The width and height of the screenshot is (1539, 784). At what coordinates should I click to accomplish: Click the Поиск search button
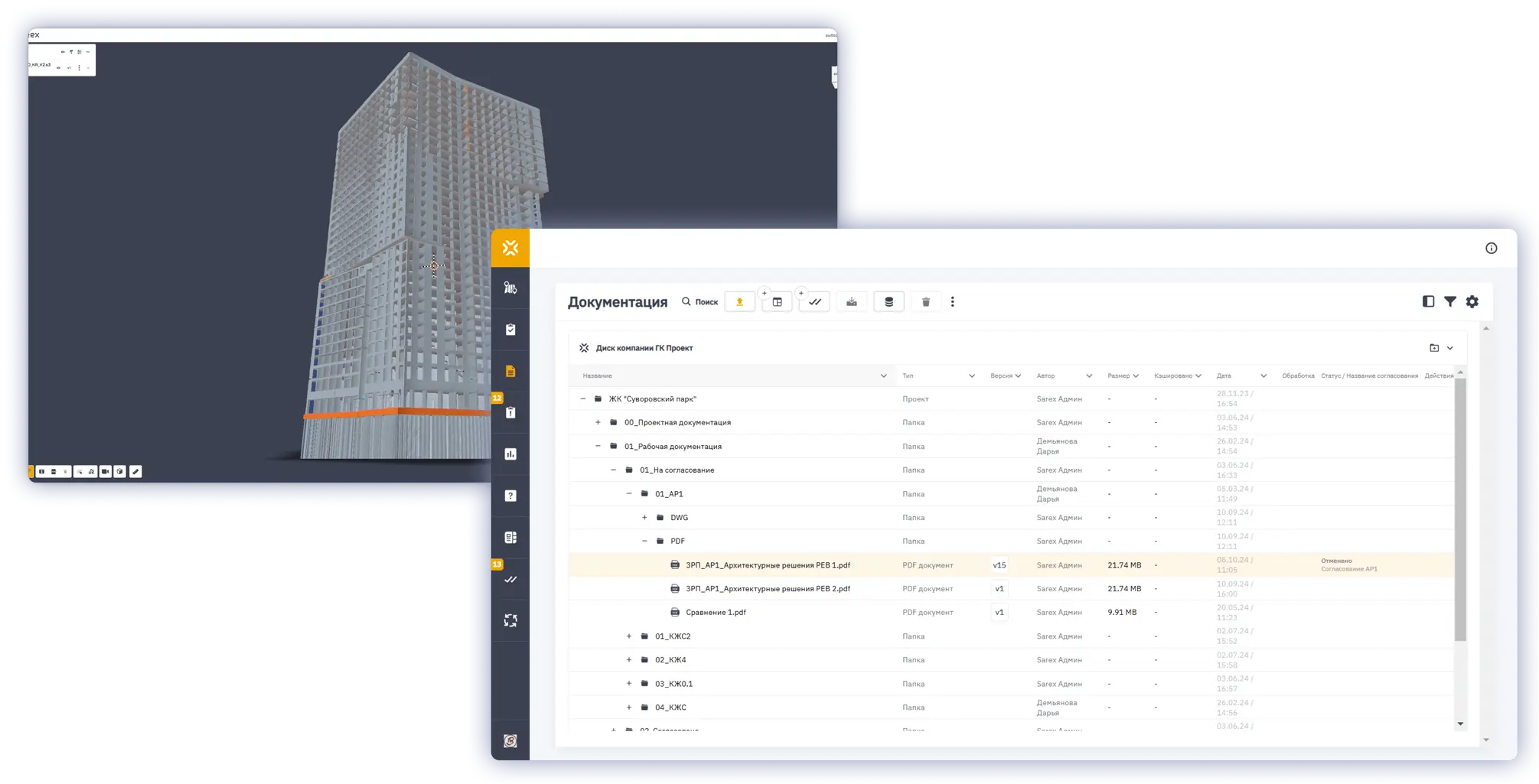tap(699, 302)
